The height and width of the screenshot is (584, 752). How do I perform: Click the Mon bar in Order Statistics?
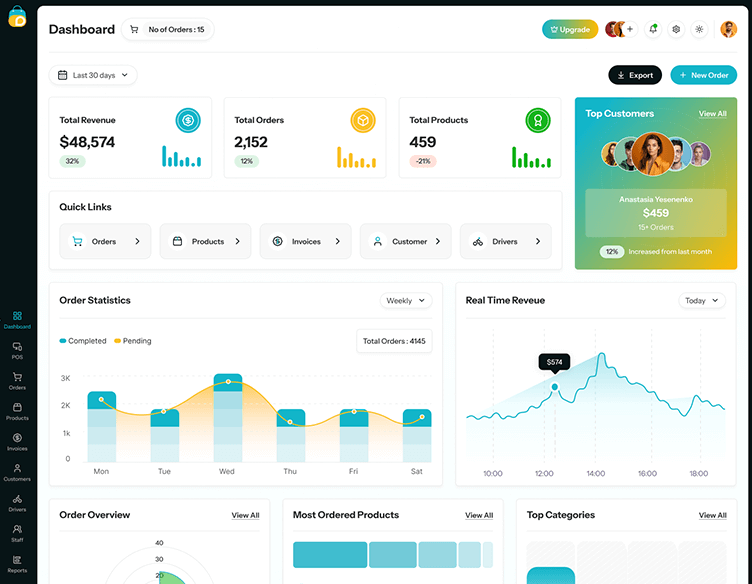click(x=102, y=427)
